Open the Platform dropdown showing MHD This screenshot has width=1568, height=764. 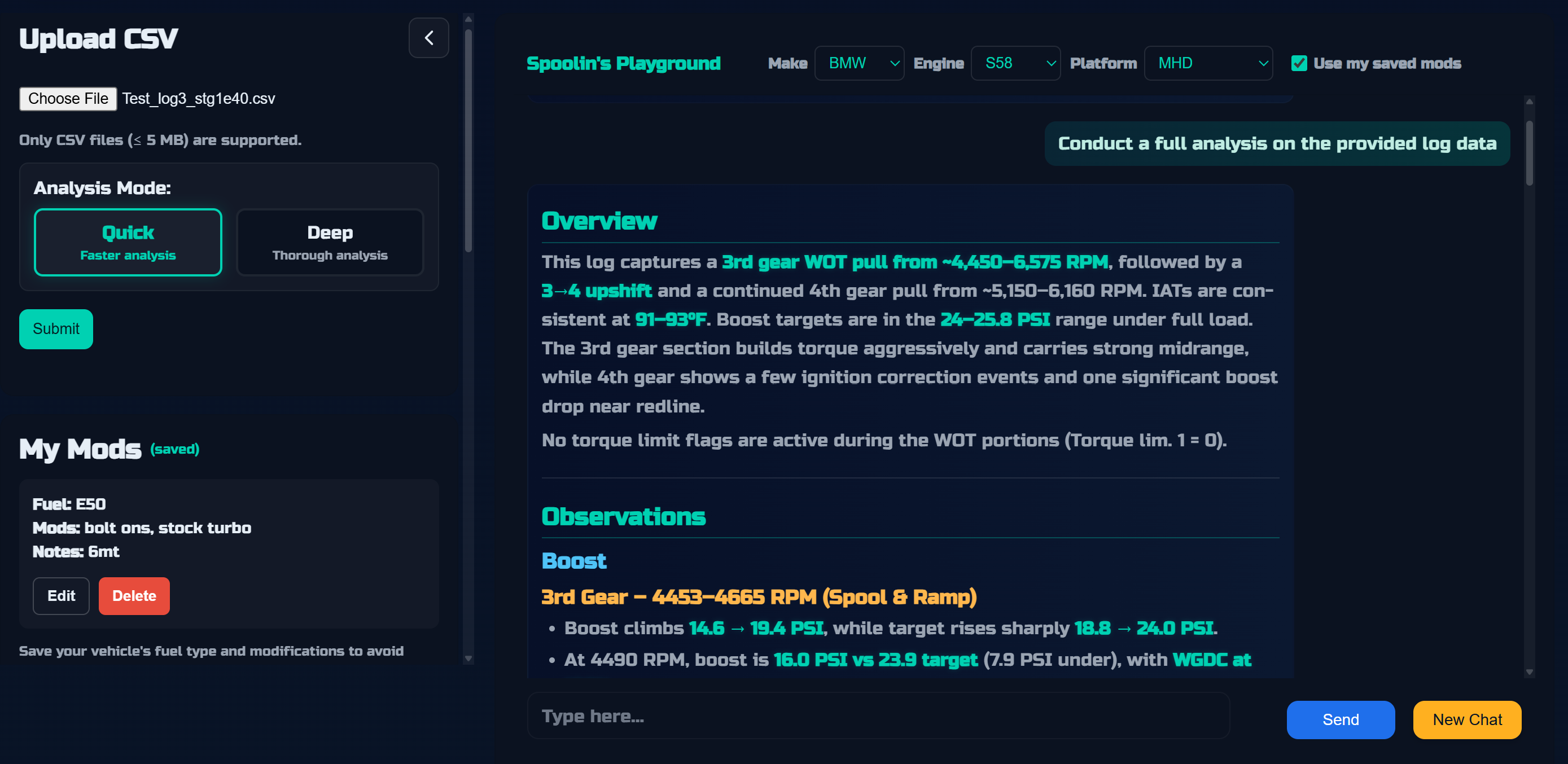tap(1208, 63)
